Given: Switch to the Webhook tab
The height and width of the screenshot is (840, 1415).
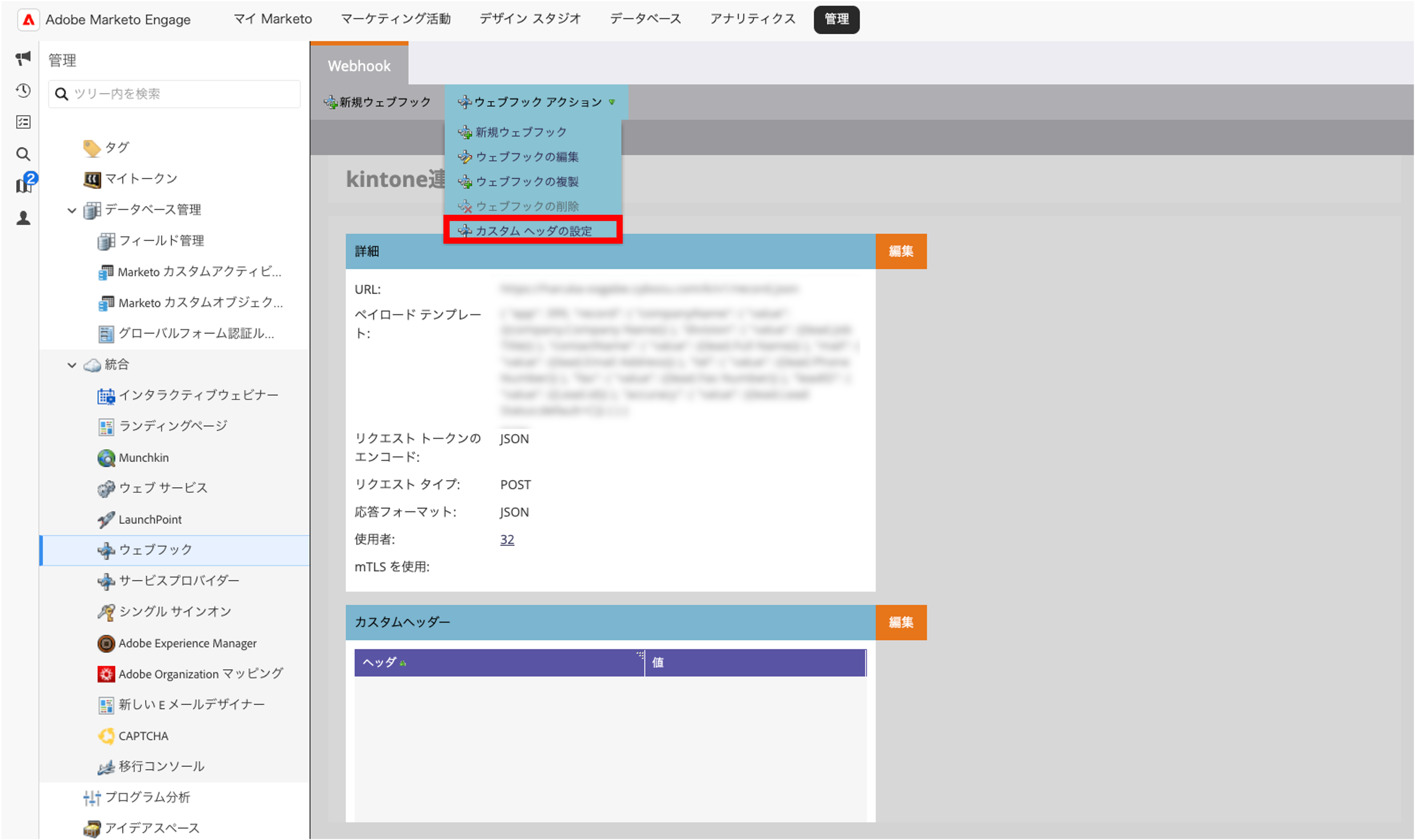Looking at the screenshot, I should click(x=359, y=66).
